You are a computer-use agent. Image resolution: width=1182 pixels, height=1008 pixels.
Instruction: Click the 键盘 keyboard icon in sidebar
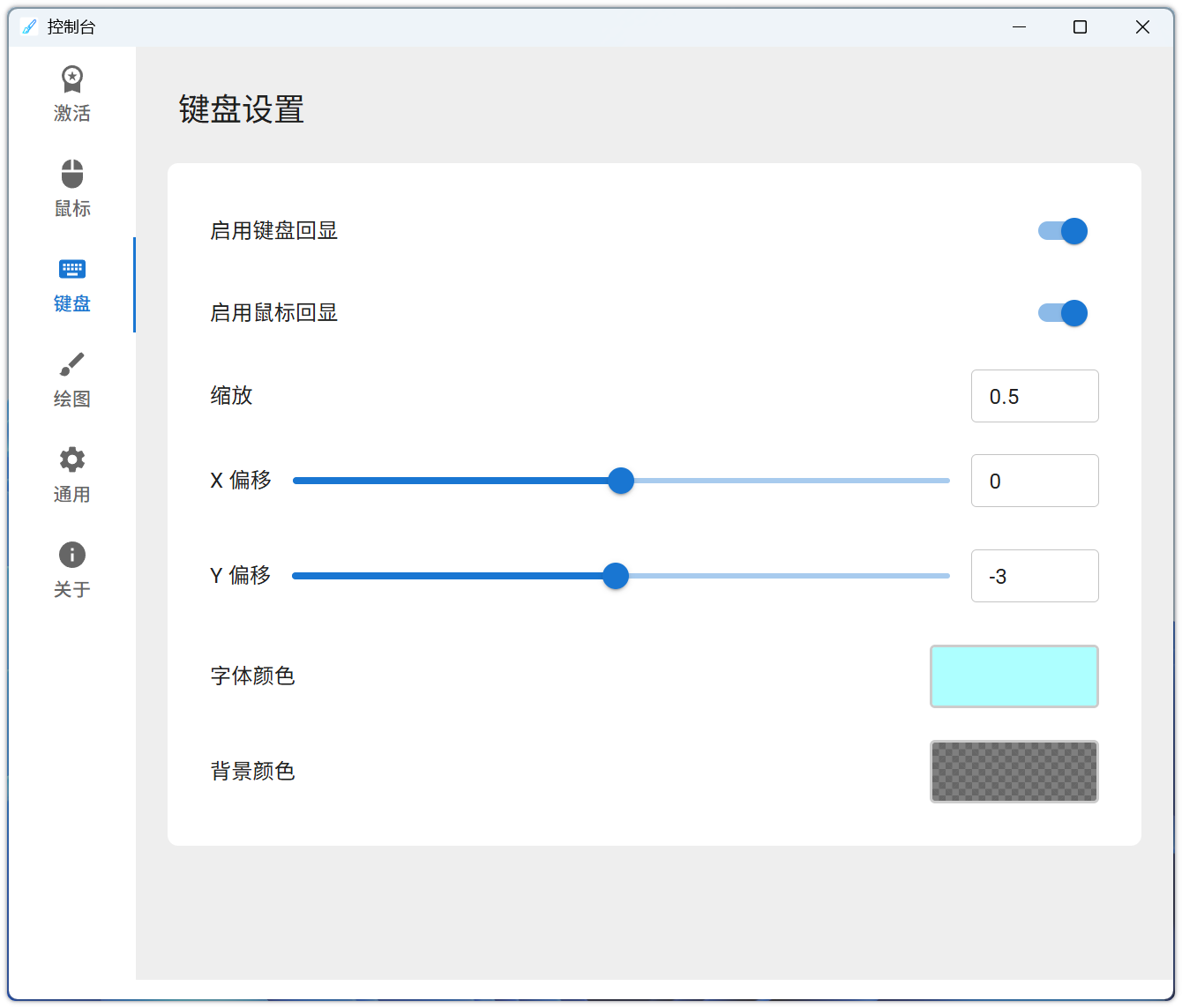click(71, 269)
